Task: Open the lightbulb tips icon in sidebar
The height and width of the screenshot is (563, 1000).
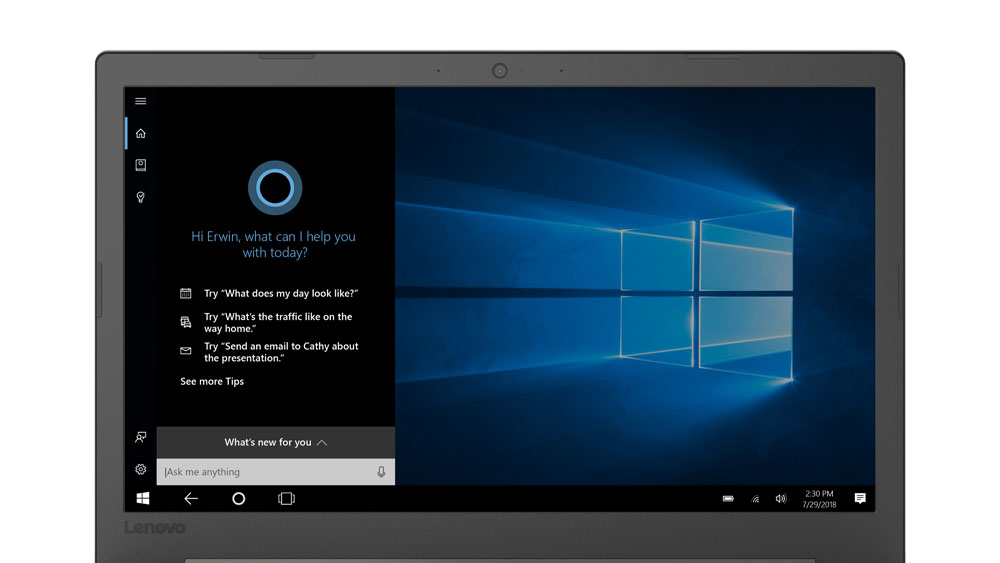Action: [140, 197]
